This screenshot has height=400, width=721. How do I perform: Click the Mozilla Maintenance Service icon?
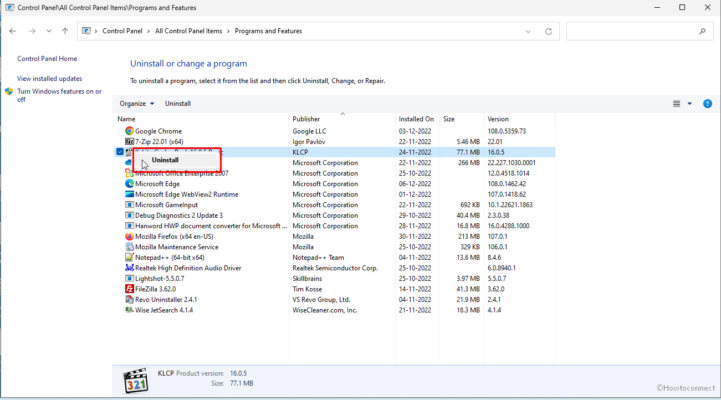tap(129, 247)
